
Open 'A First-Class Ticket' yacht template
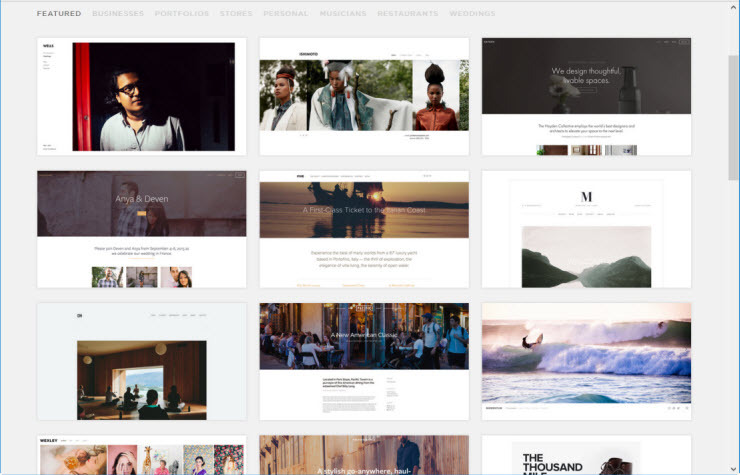point(364,229)
